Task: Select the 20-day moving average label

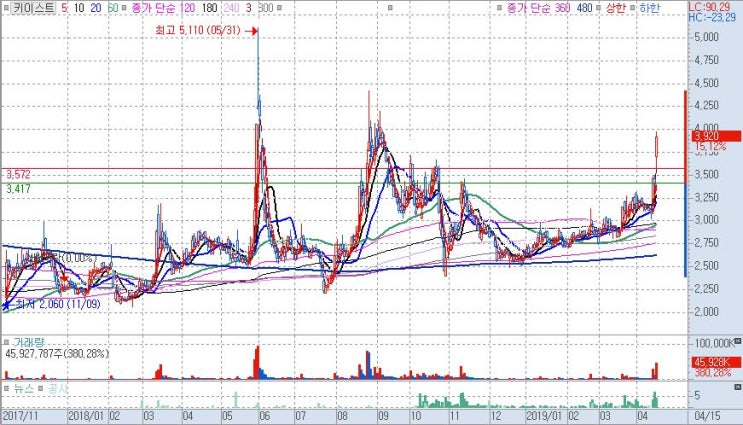Action: (x=96, y=8)
